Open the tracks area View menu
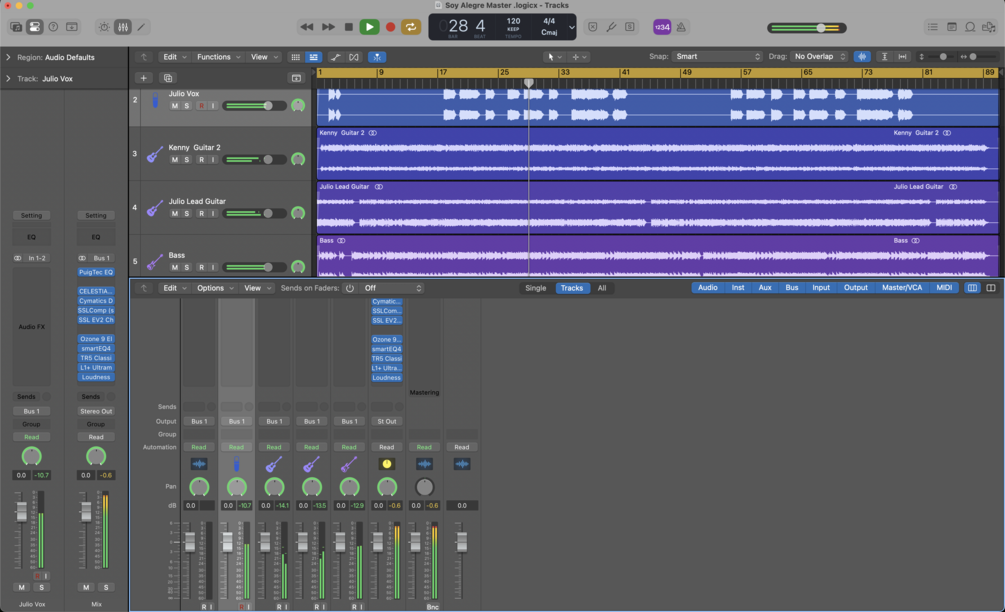The image size is (1005, 612). 264,57
